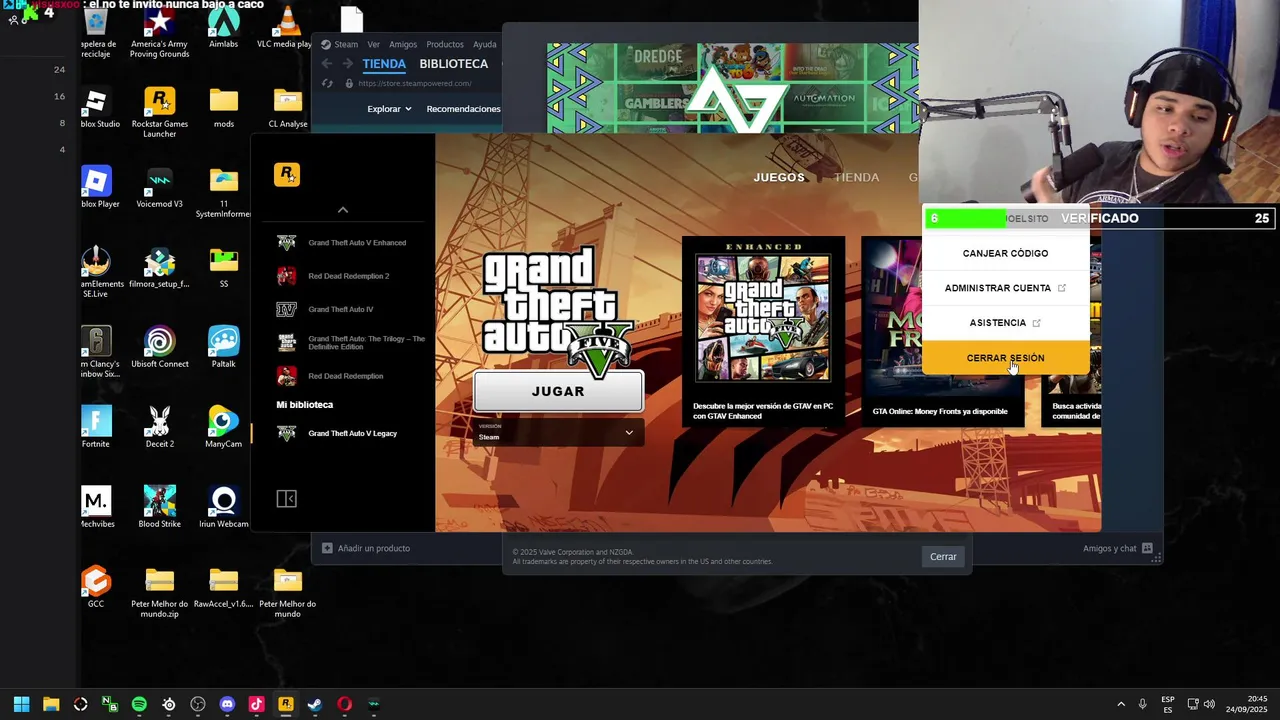Open Opera browser from taskbar

tap(344, 704)
